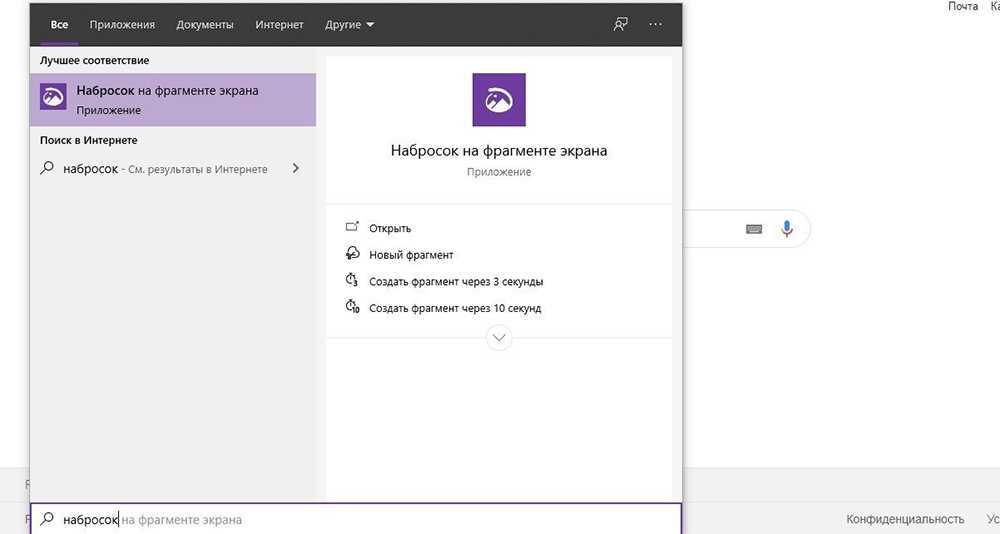Click the feedback icon in search header
This screenshot has width=1000, height=534.
click(621, 24)
